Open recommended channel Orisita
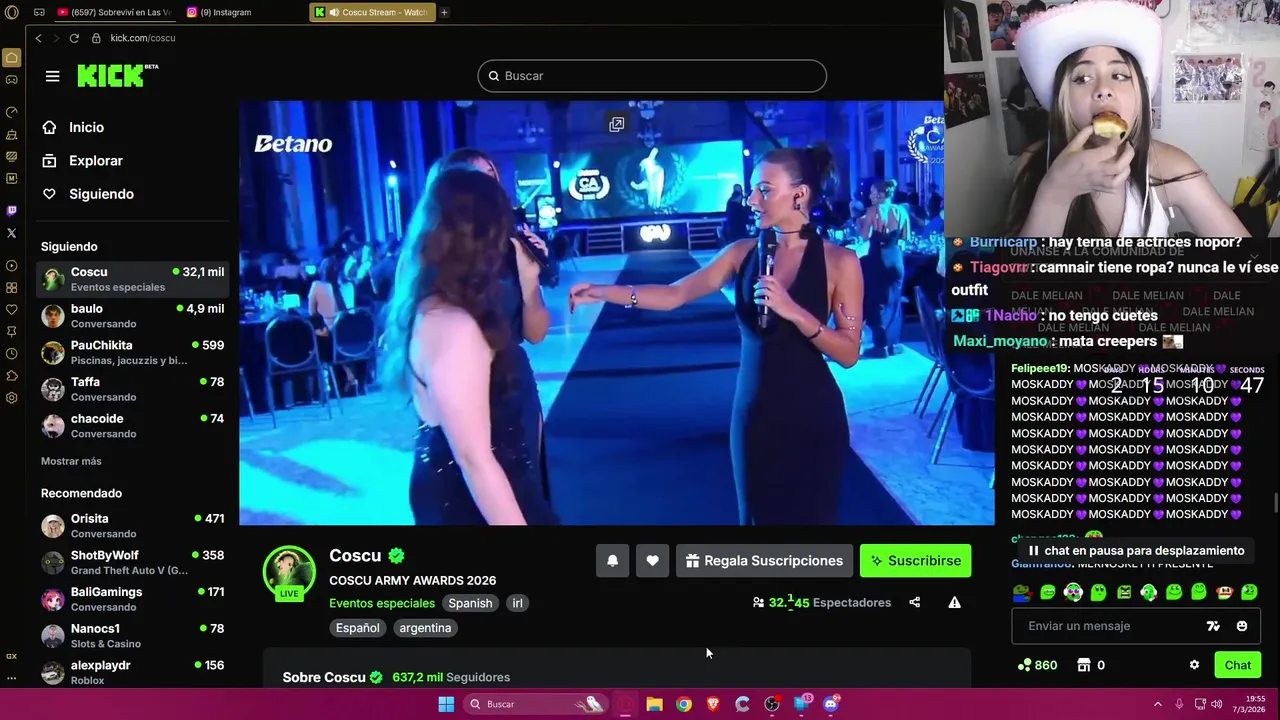The height and width of the screenshot is (720, 1280). (x=133, y=526)
